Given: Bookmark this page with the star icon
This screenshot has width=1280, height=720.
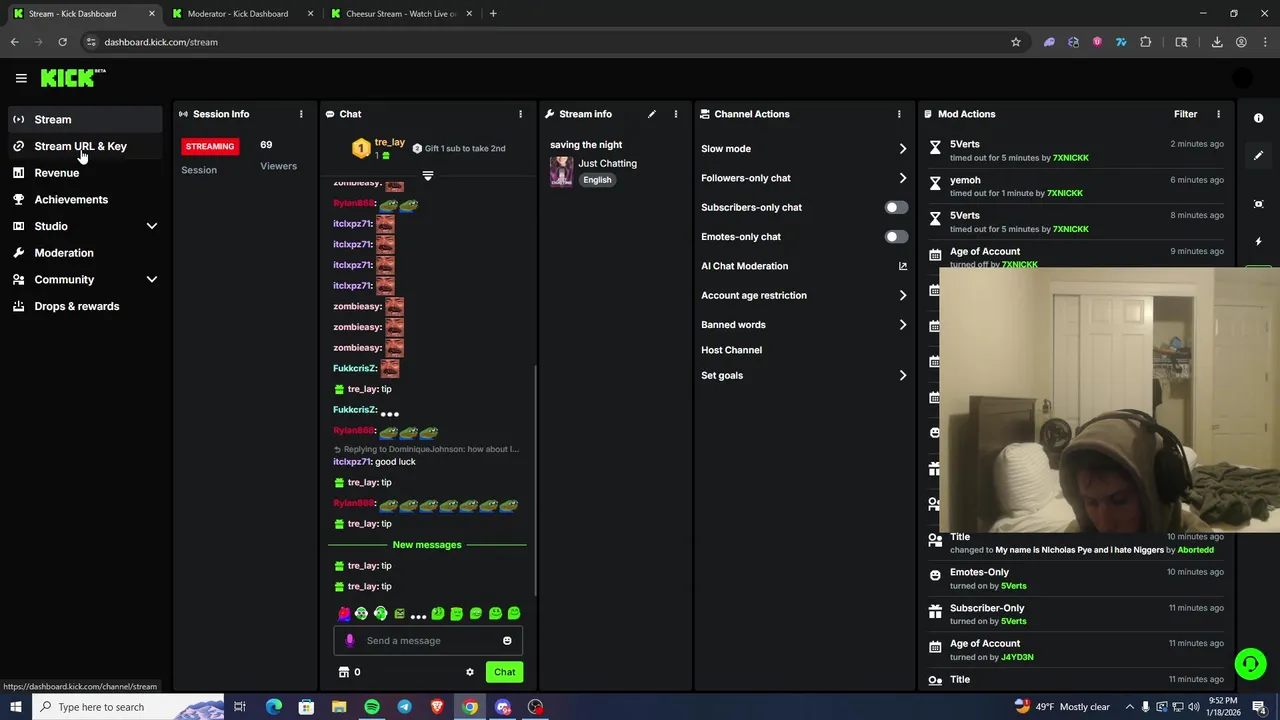Looking at the screenshot, I should [x=1015, y=42].
